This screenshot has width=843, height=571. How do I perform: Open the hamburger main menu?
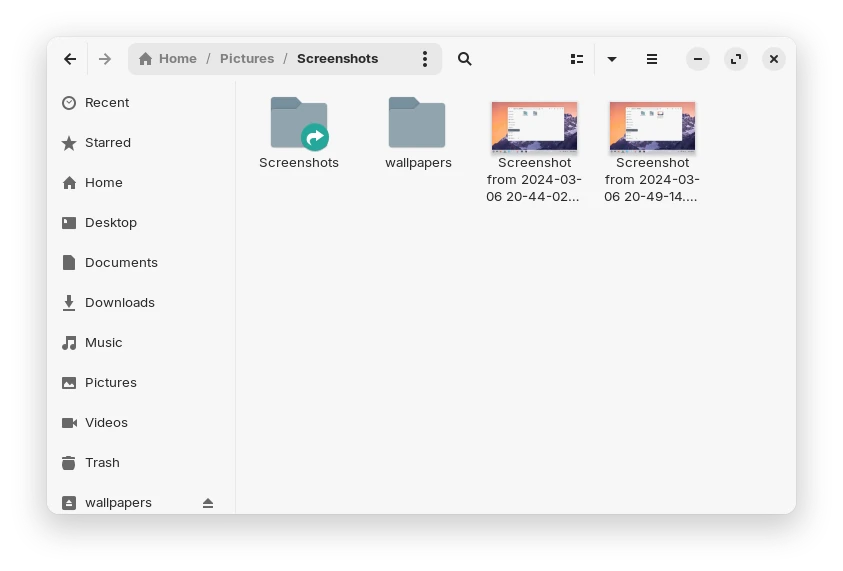click(x=652, y=59)
